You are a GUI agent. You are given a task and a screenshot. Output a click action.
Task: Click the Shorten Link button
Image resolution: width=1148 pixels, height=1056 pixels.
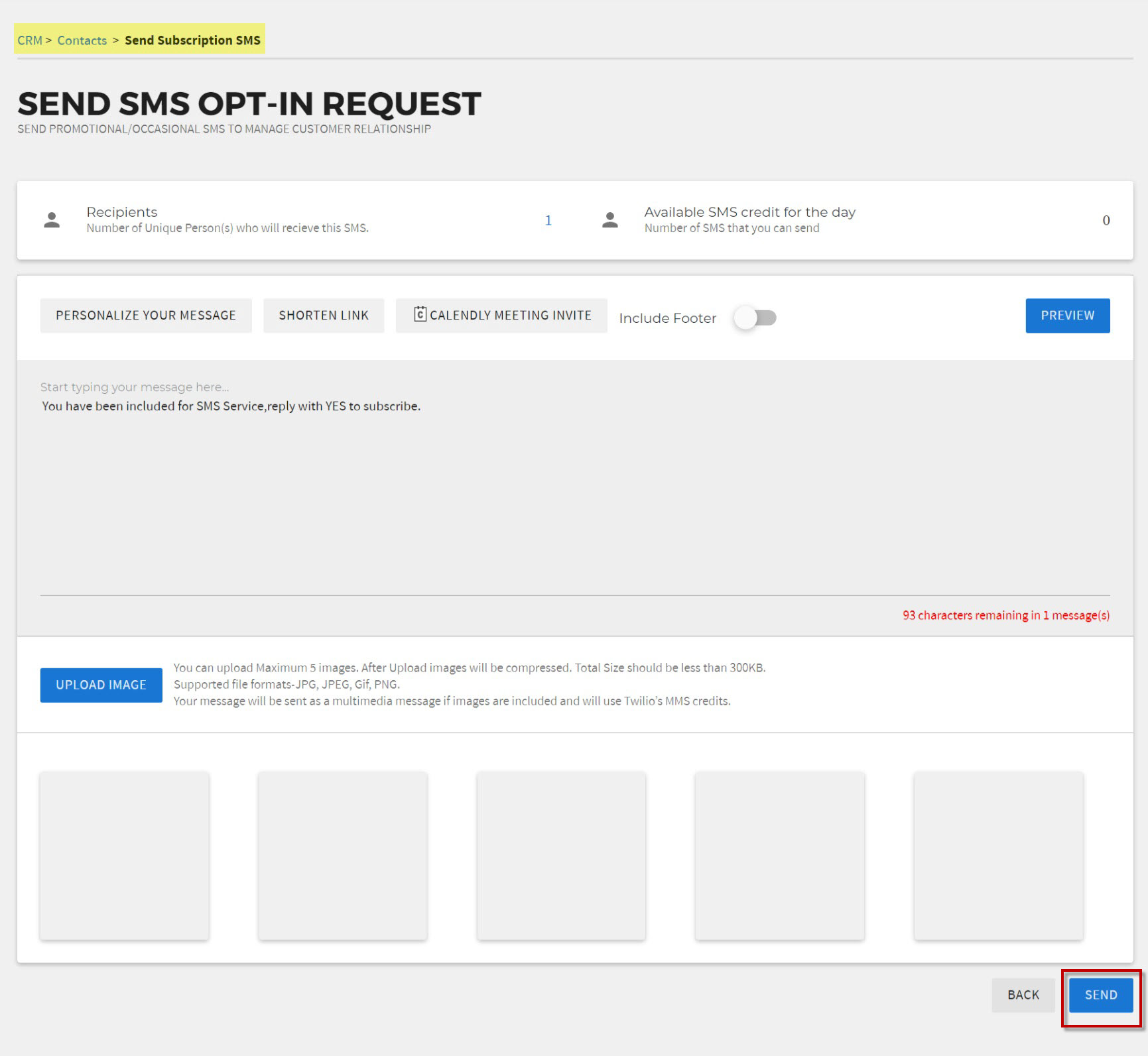pos(324,316)
